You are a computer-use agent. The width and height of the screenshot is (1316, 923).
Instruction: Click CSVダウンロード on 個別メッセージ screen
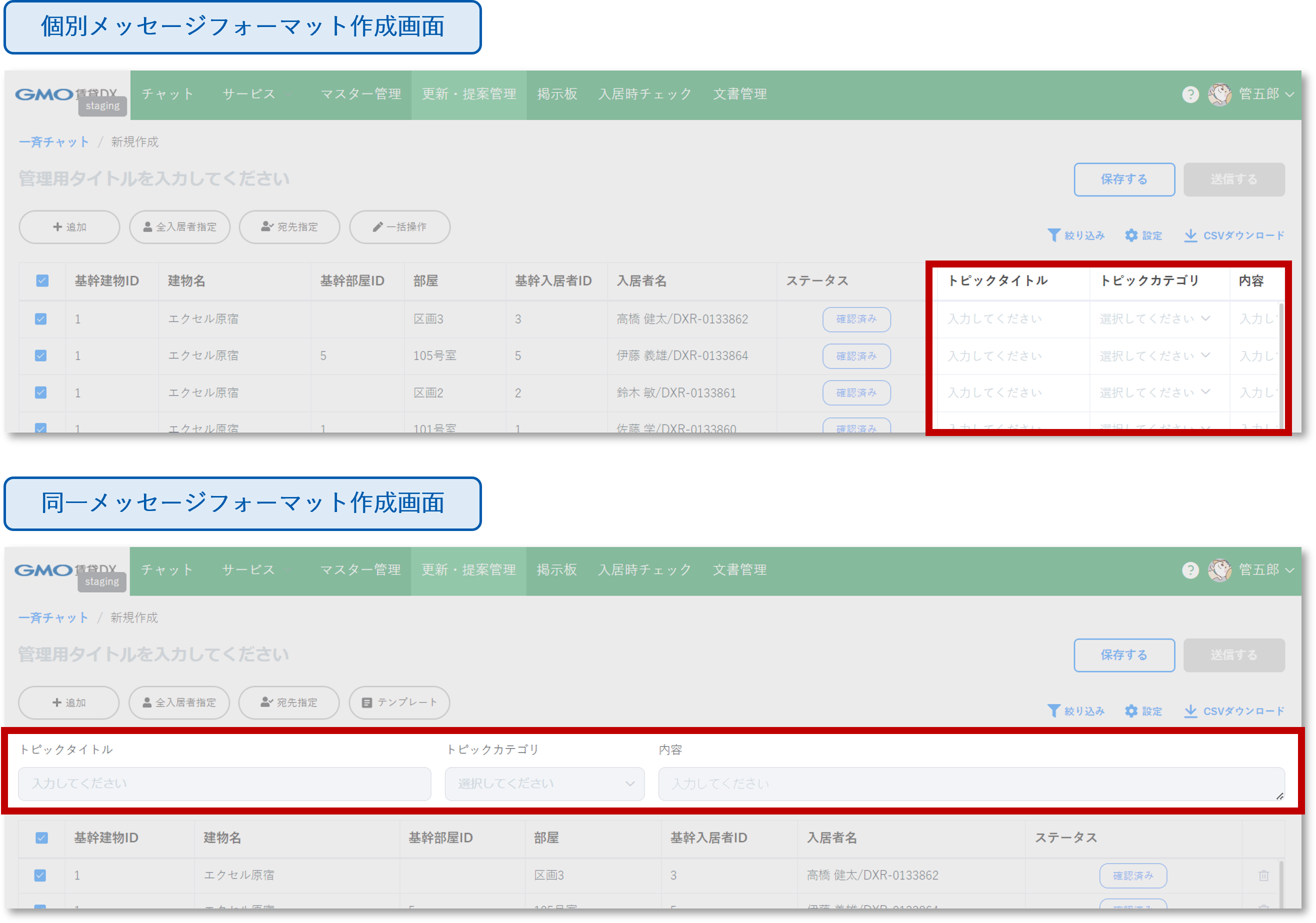tap(1234, 235)
